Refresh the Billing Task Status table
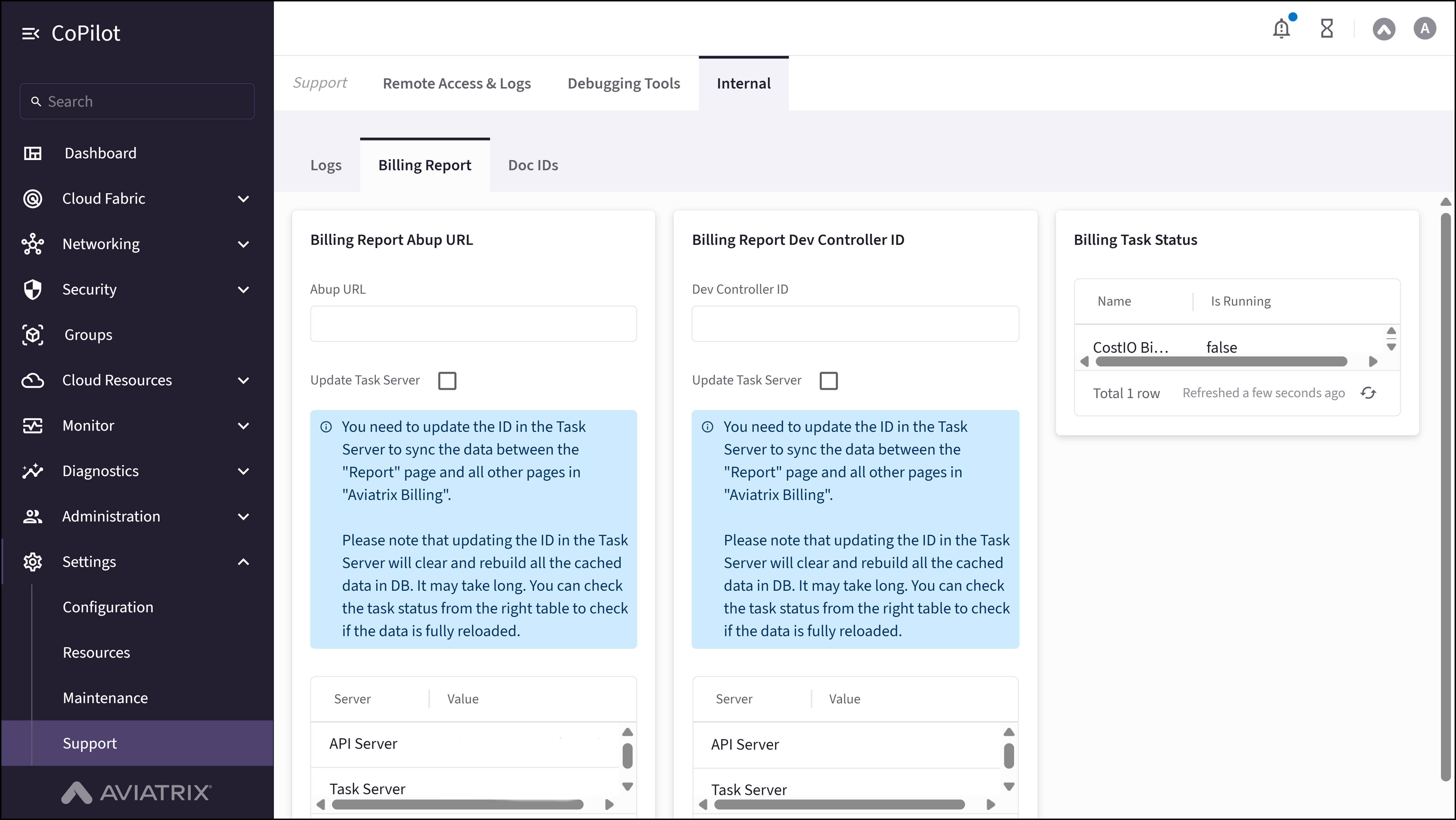 (1369, 392)
